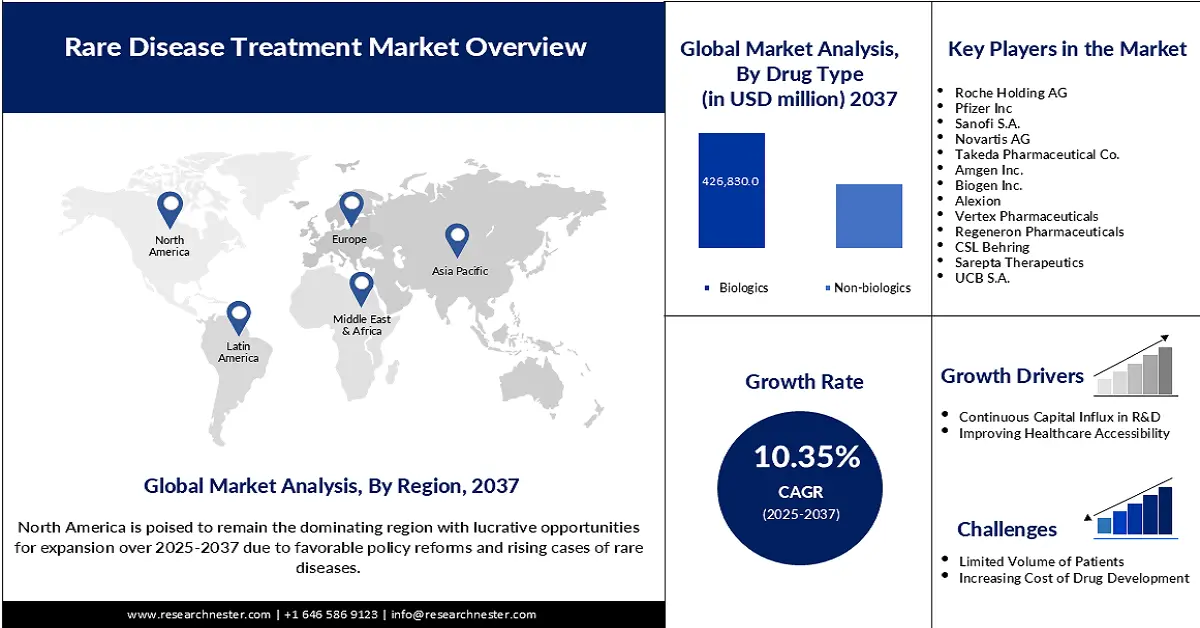Viewport: 1200px width, 628px height.
Task: Click the Rare Disease Treatment Market Overview title
Action: (x=325, y=47)
